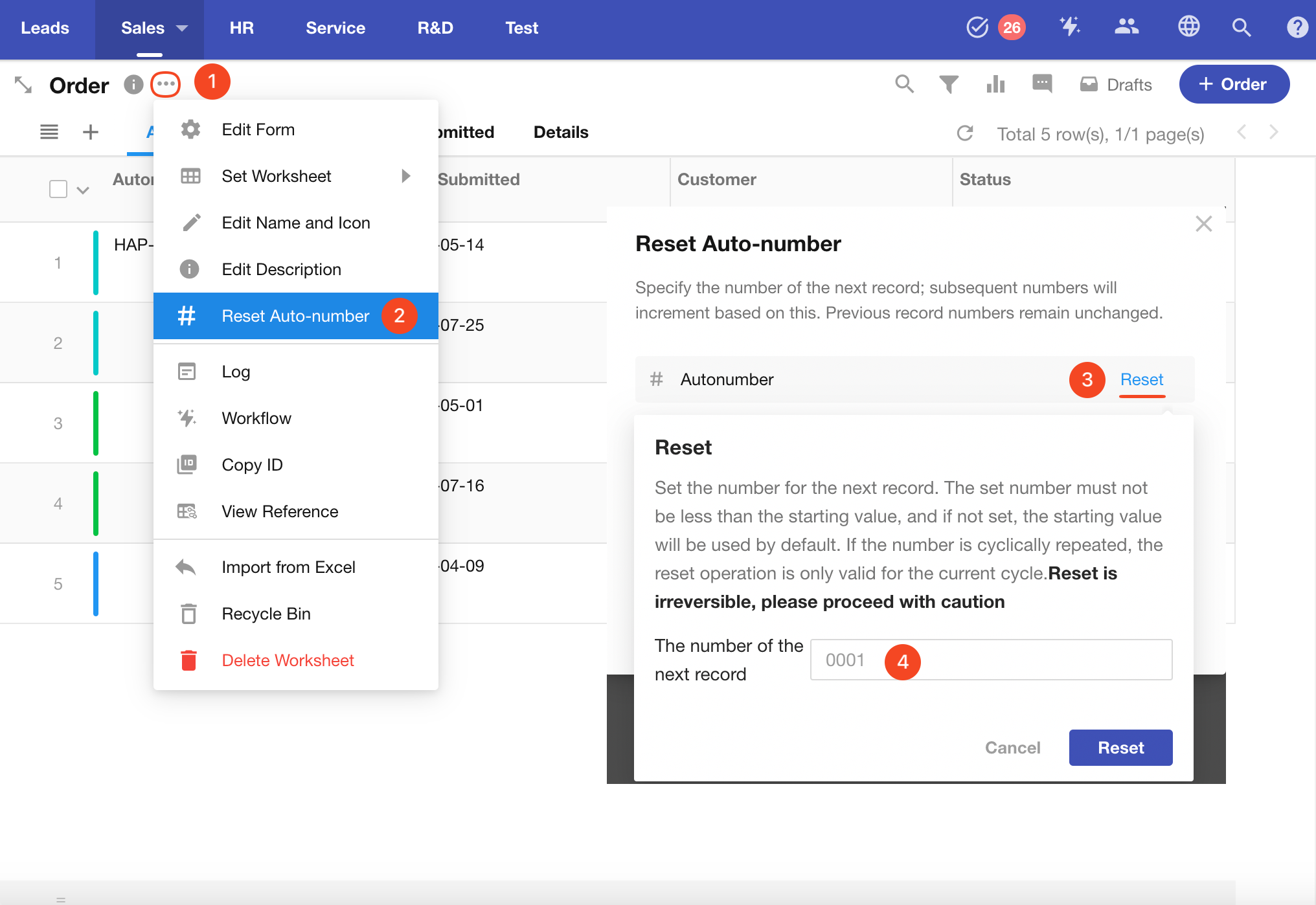The height and width of the screenshot is (905, 1316).
Task: Open dropdown arrow beside select-all checkbox
Action: tap(83, 190)
